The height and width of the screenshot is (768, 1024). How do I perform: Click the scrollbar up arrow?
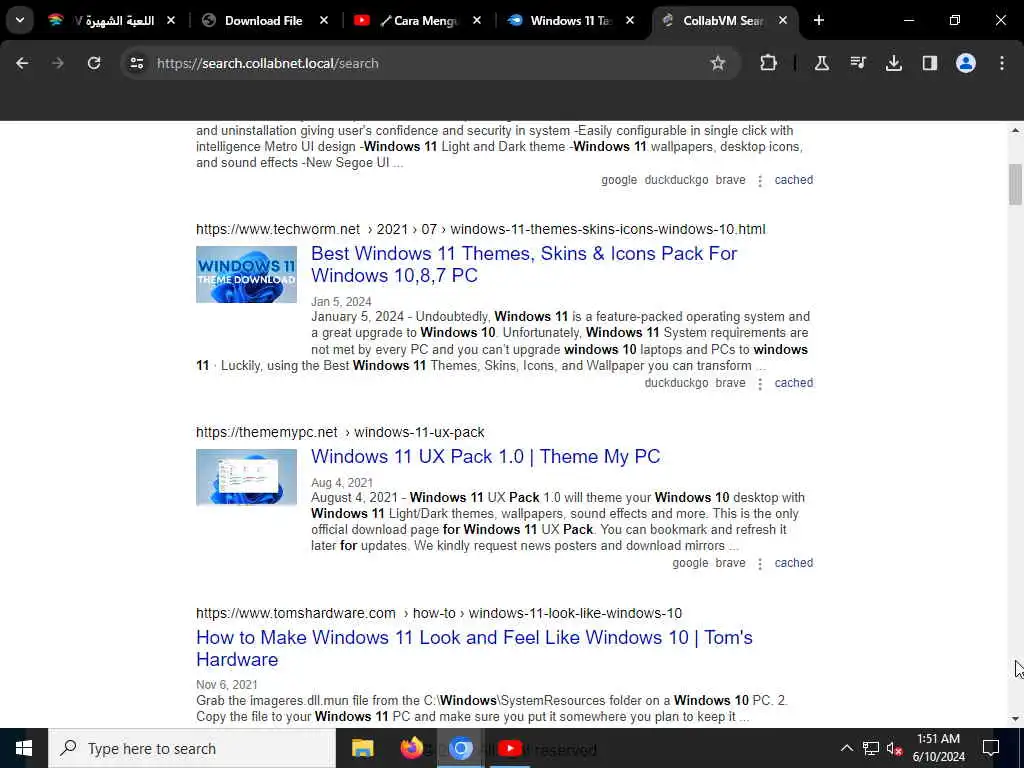click(1015, 131)
